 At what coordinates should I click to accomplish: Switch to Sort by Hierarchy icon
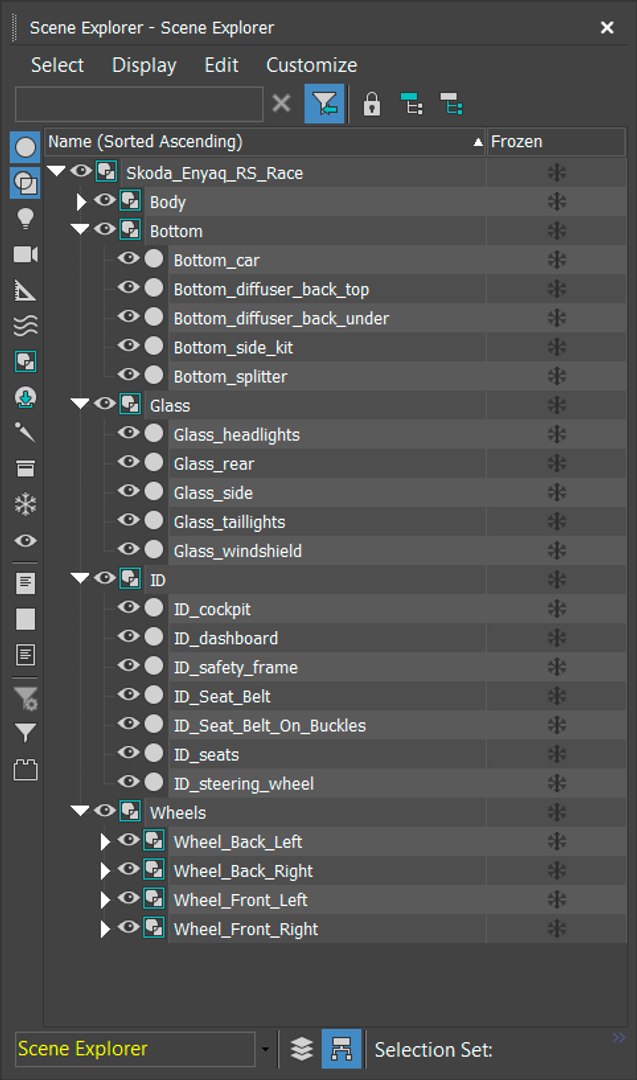(342, 1049)
